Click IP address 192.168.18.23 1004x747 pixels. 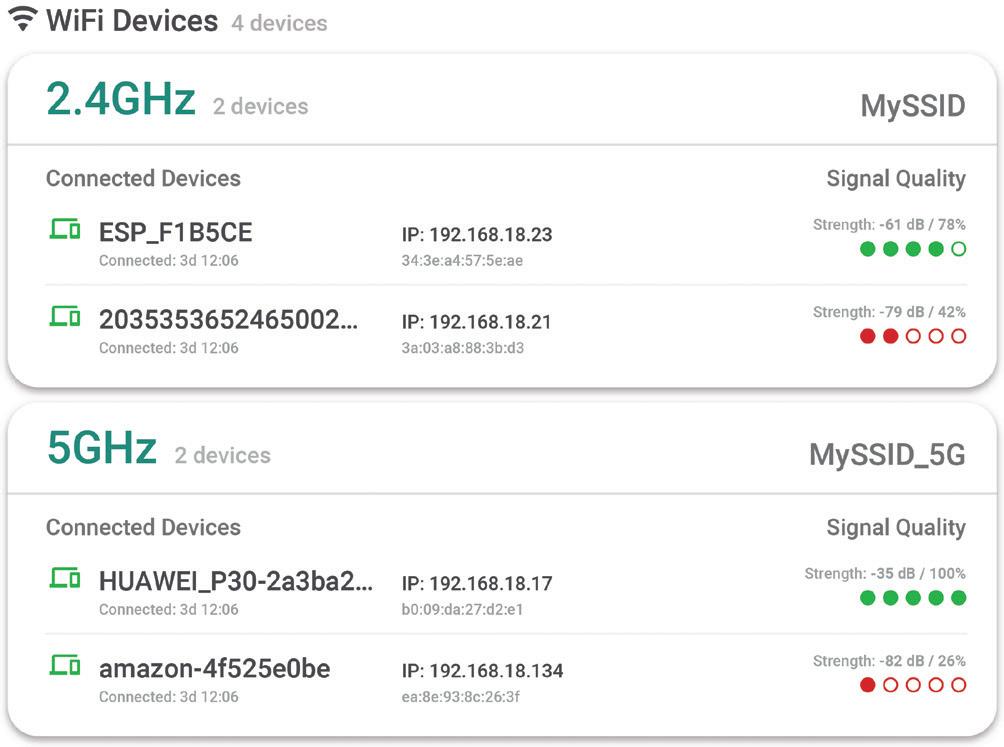click(x=477, y=235)
